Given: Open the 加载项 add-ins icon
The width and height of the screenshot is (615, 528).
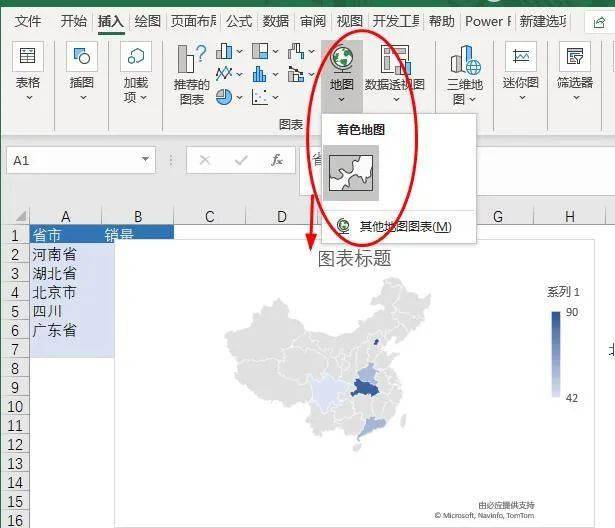Looking at the screenshot, I should pyautogui.click(x=136, y=56).
